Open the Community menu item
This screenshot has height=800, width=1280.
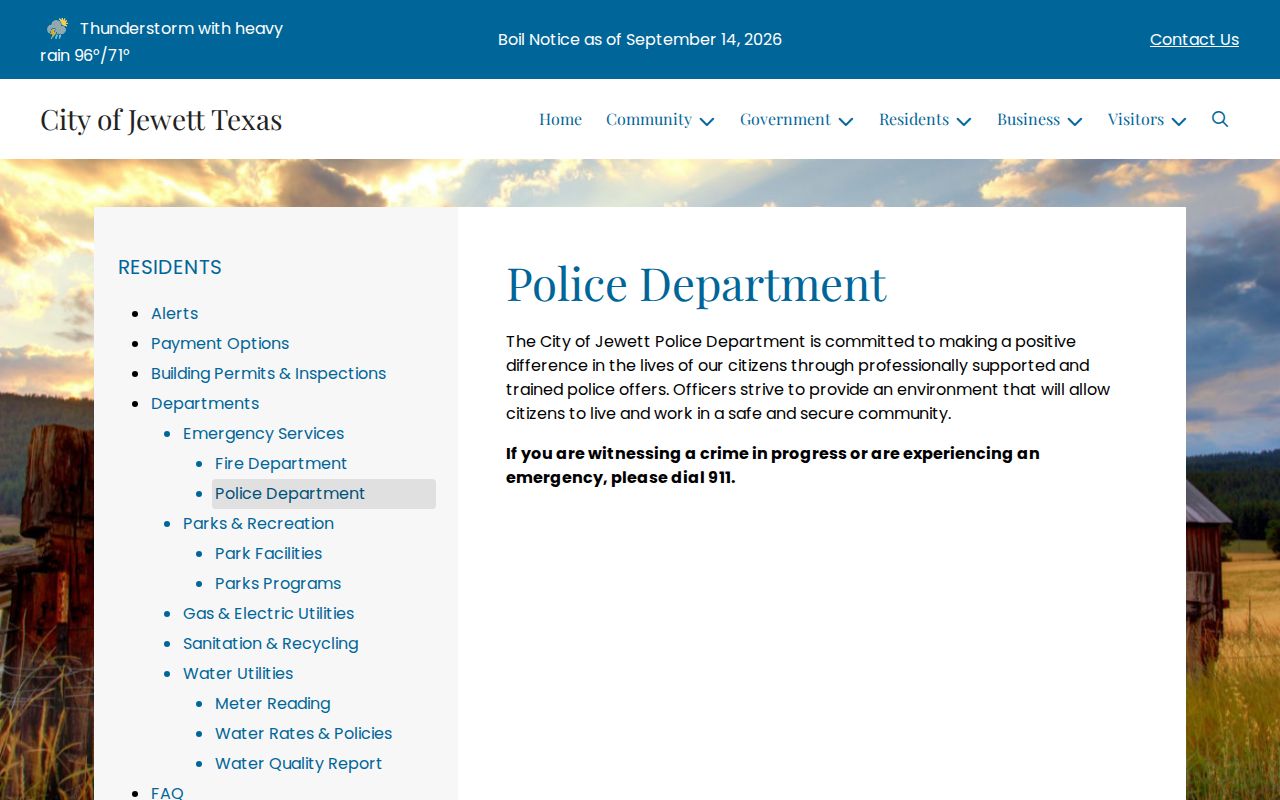pos(649,119)
